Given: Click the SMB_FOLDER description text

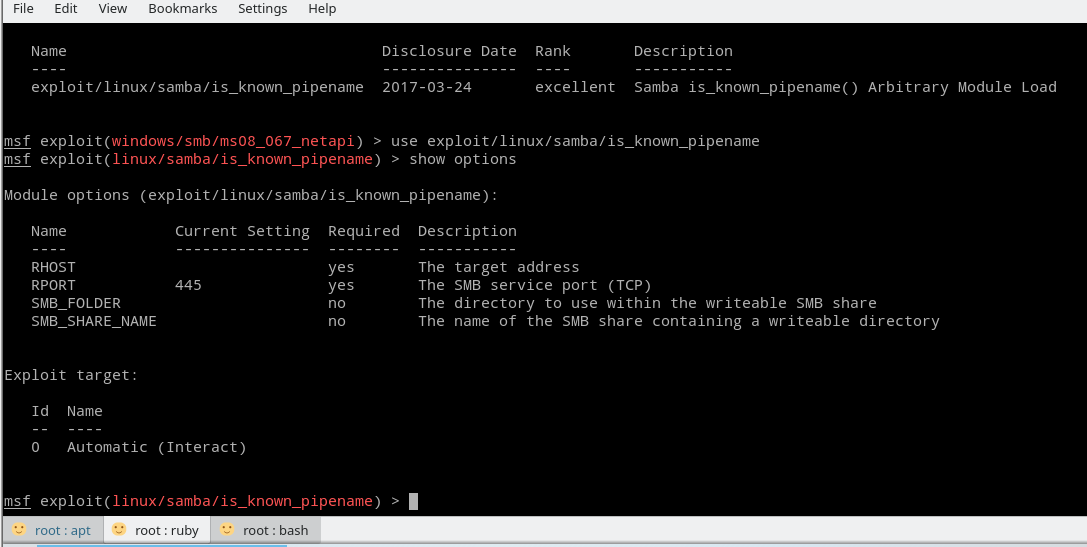Looking at the screenshot, I should tap(647, 303).
